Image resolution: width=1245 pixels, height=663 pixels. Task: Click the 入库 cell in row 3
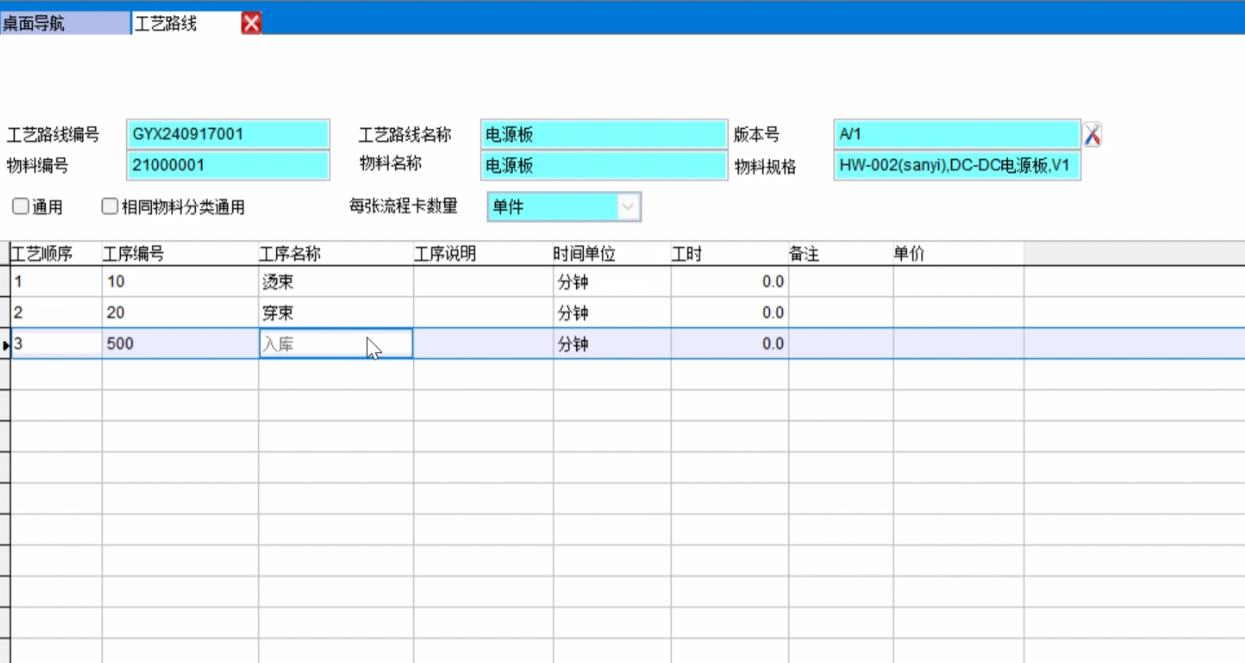[335, 344]
